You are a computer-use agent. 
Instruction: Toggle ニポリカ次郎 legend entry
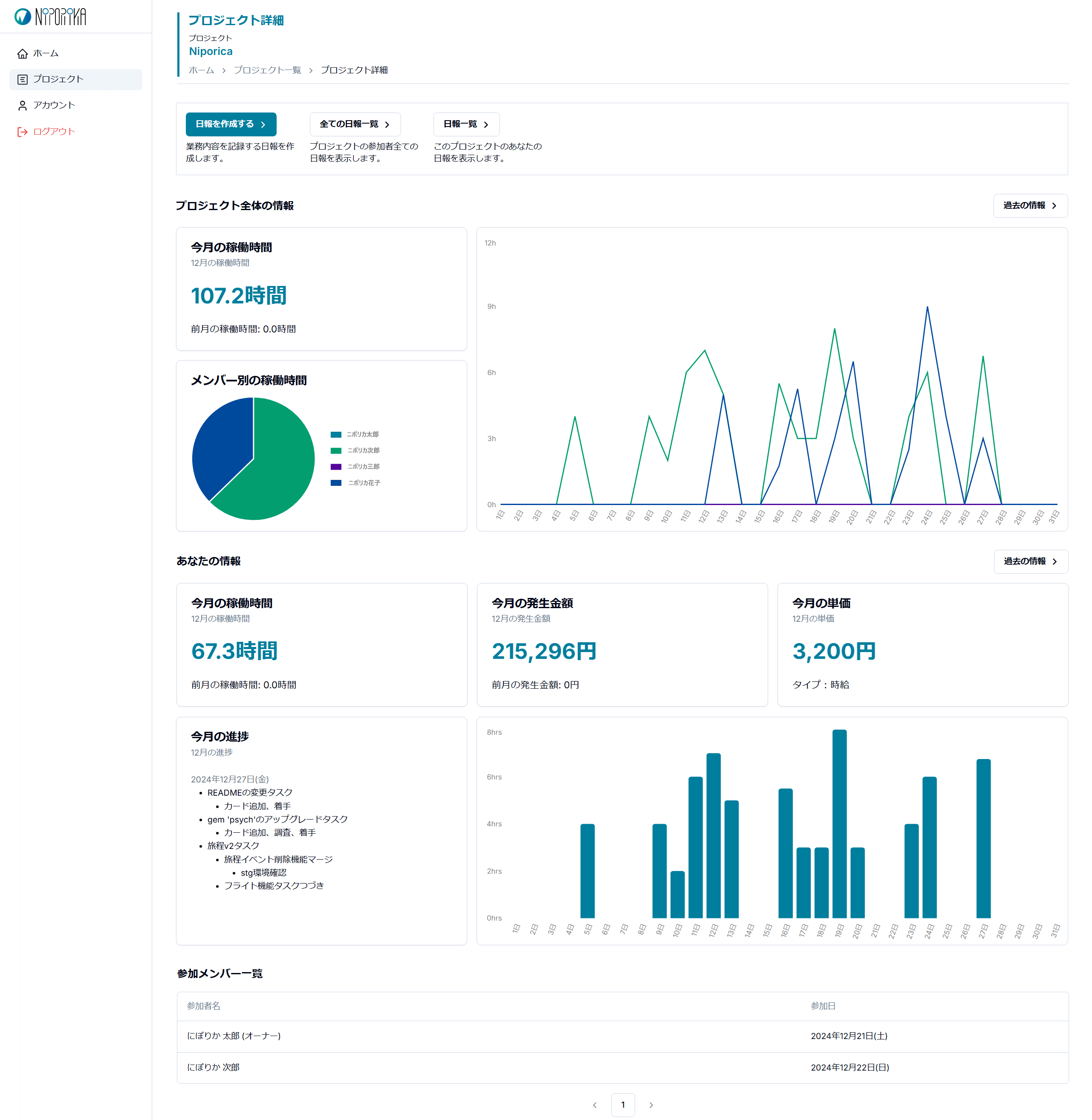[363, 450]
